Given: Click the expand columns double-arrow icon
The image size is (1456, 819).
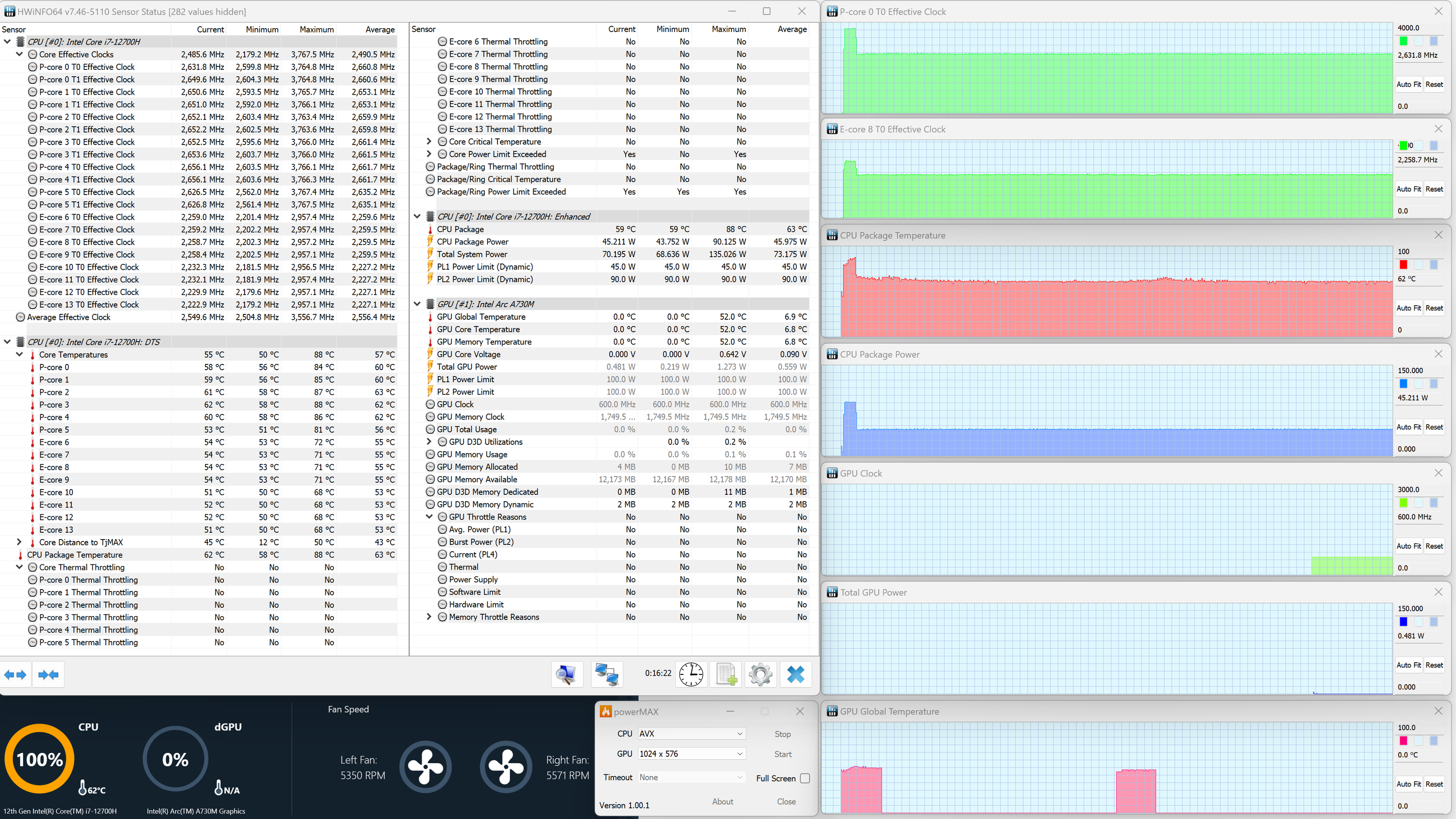Looking at the screenshot, I should [x=15, y=674].
